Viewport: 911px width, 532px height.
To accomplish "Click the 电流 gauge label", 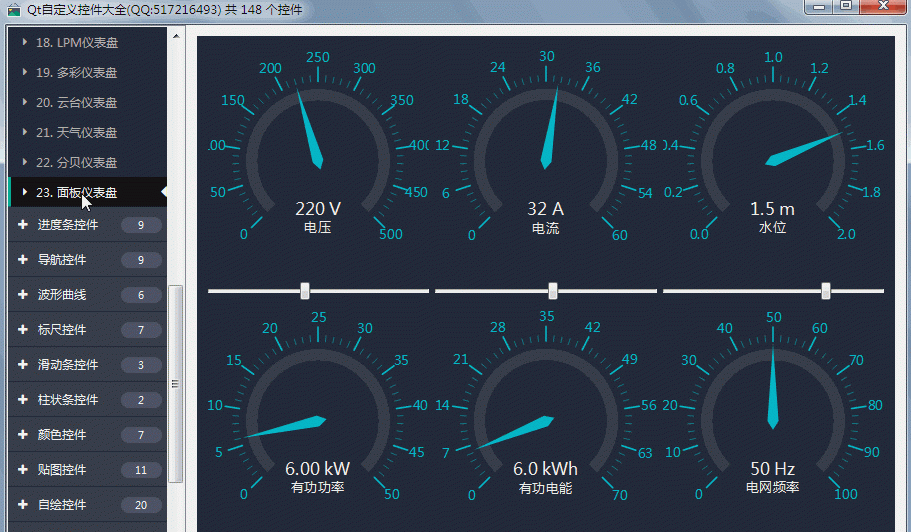I will point(546,228).
